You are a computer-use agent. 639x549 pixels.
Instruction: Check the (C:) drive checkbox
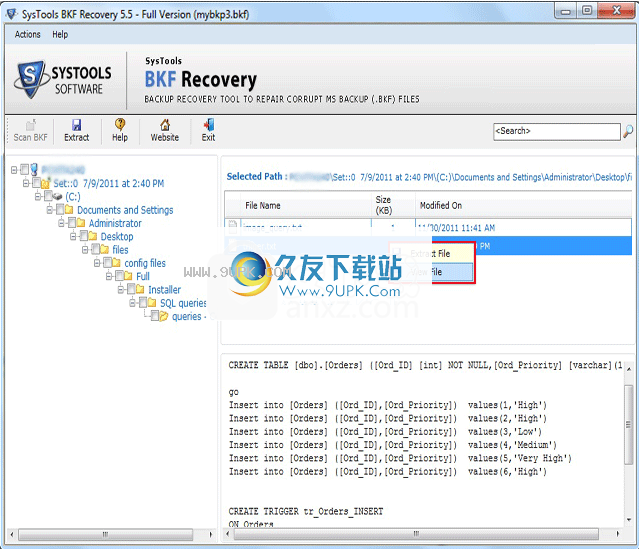point(48,196)
